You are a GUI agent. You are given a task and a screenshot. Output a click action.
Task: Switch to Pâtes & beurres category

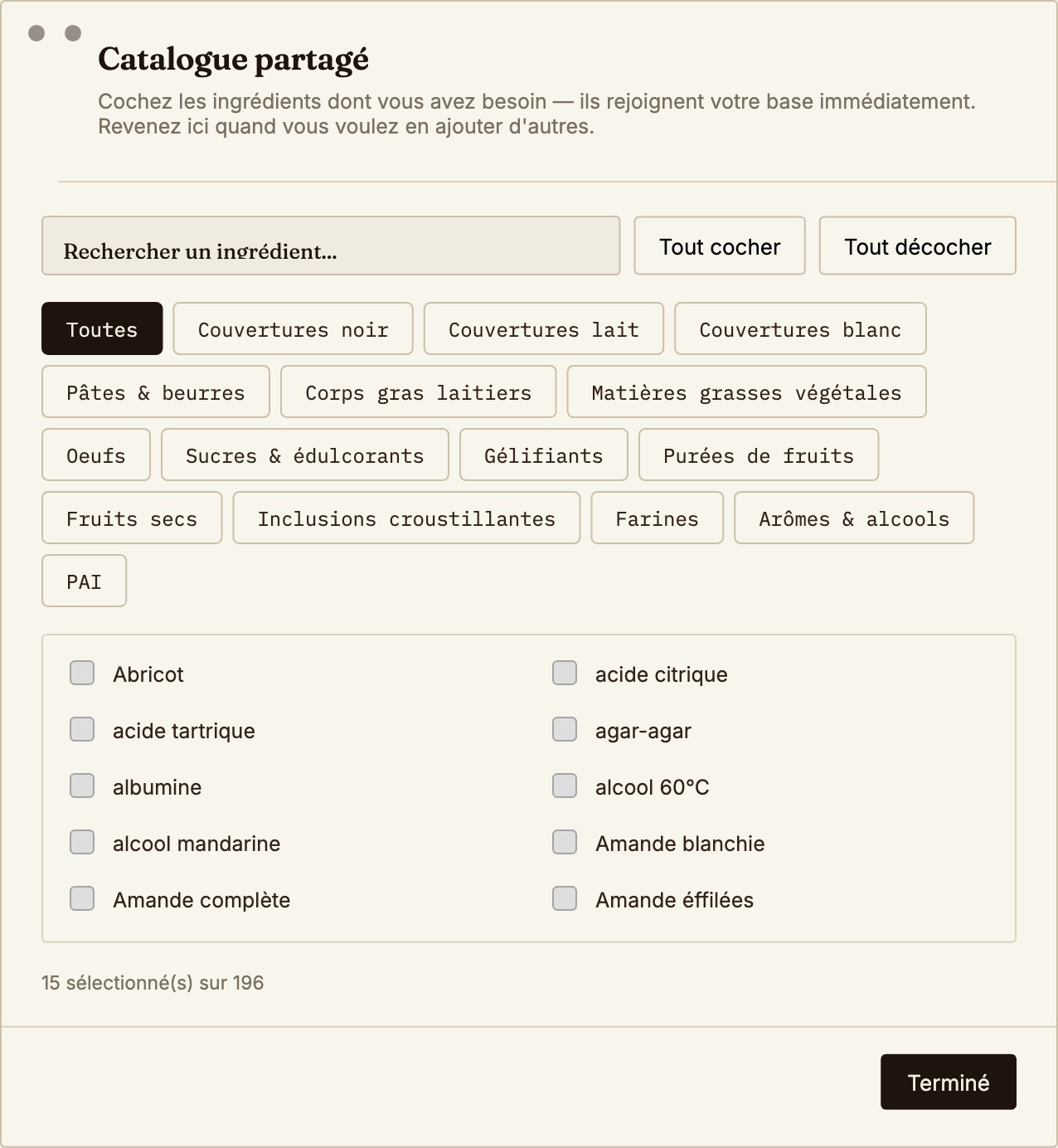[156, 392]
